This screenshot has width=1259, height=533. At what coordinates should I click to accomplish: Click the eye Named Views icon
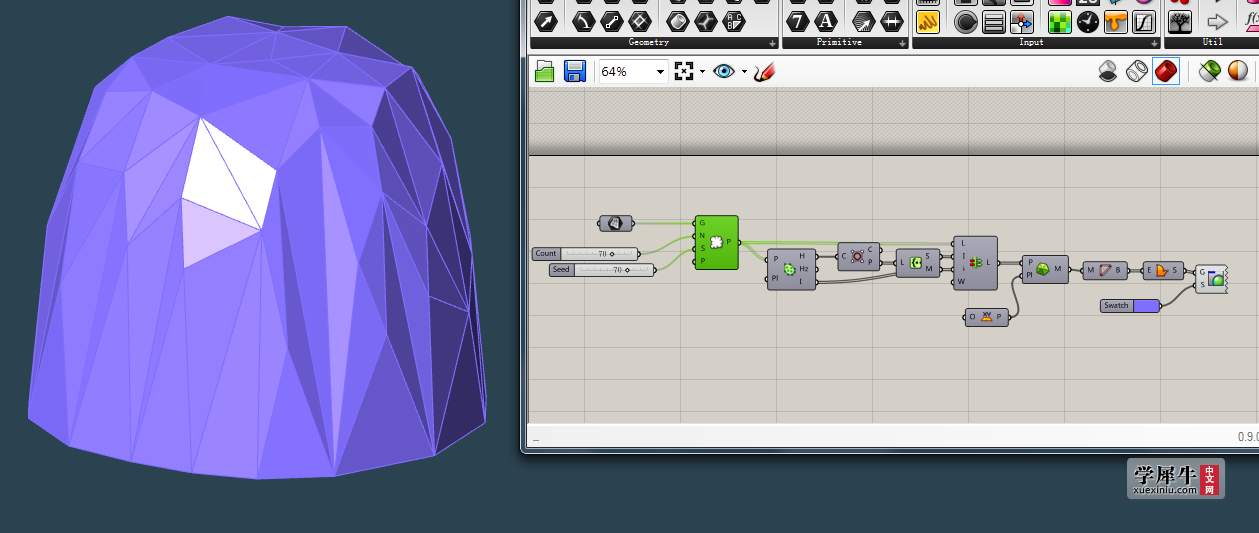724,71
